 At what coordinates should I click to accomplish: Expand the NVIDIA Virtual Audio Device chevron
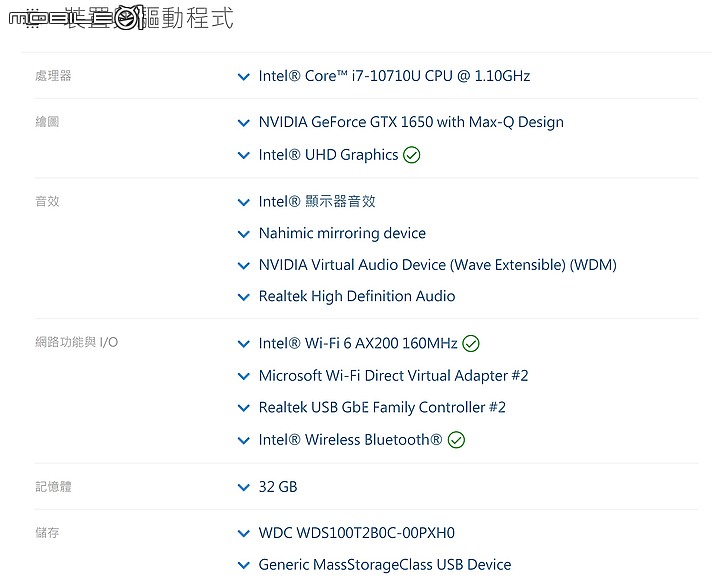click(244, 266)
